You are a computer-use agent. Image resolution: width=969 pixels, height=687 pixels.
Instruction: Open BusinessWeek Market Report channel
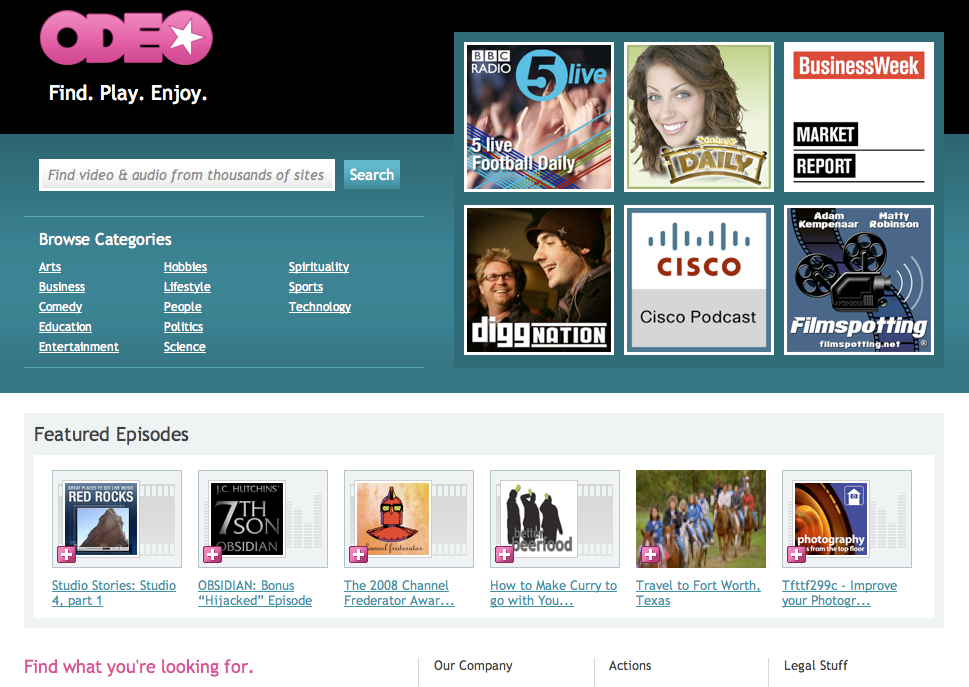[x=859, y=117]
